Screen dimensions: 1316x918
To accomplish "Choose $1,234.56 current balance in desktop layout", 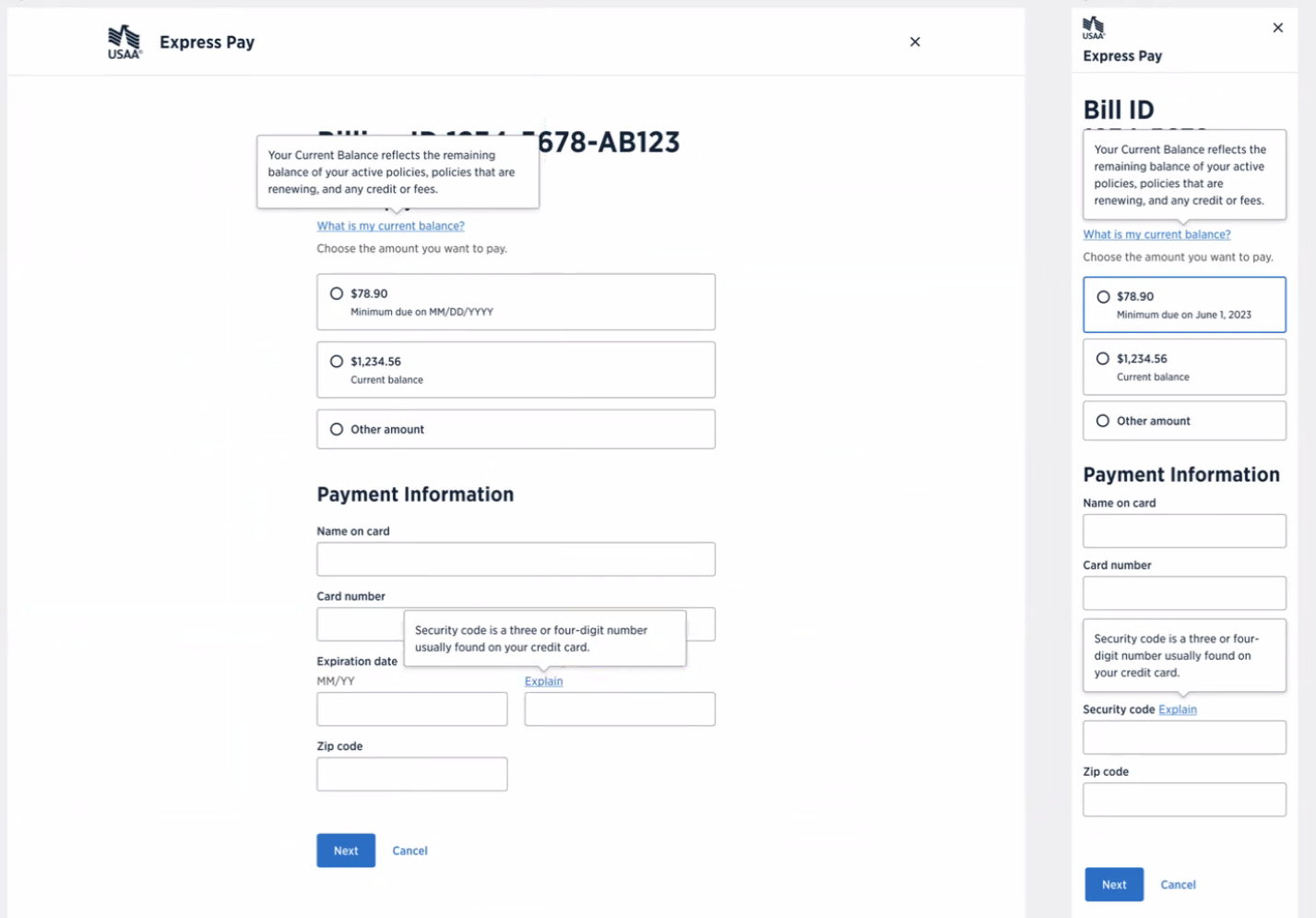I will (337, 362).
